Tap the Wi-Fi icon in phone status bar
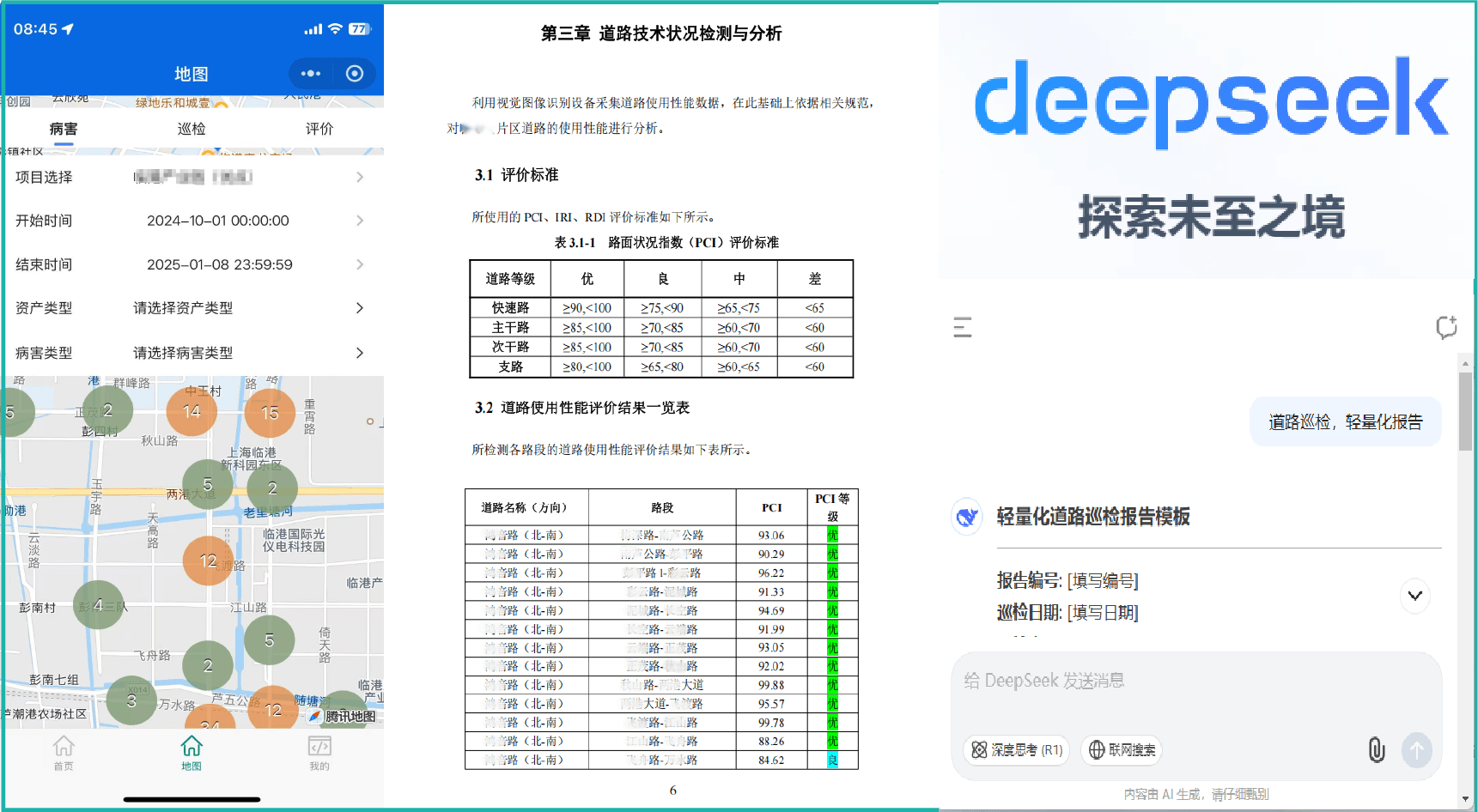 (x=335, y=29)
